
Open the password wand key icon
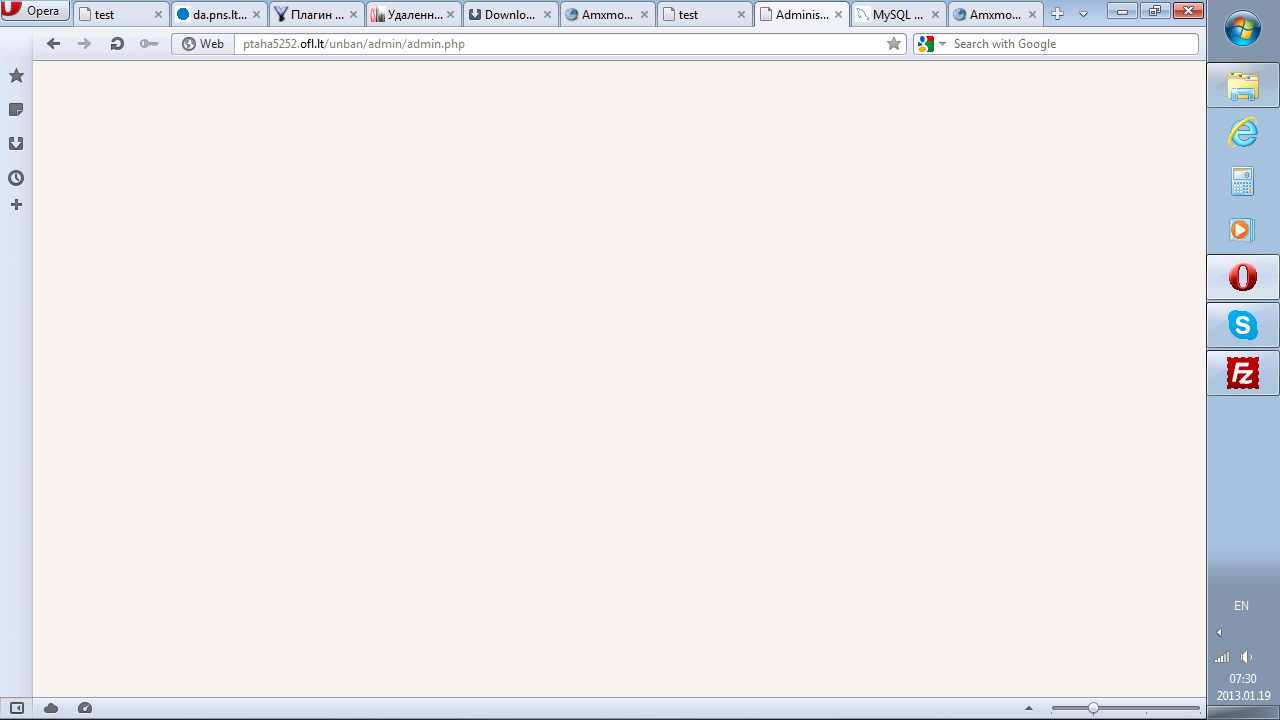coord(149,44)
